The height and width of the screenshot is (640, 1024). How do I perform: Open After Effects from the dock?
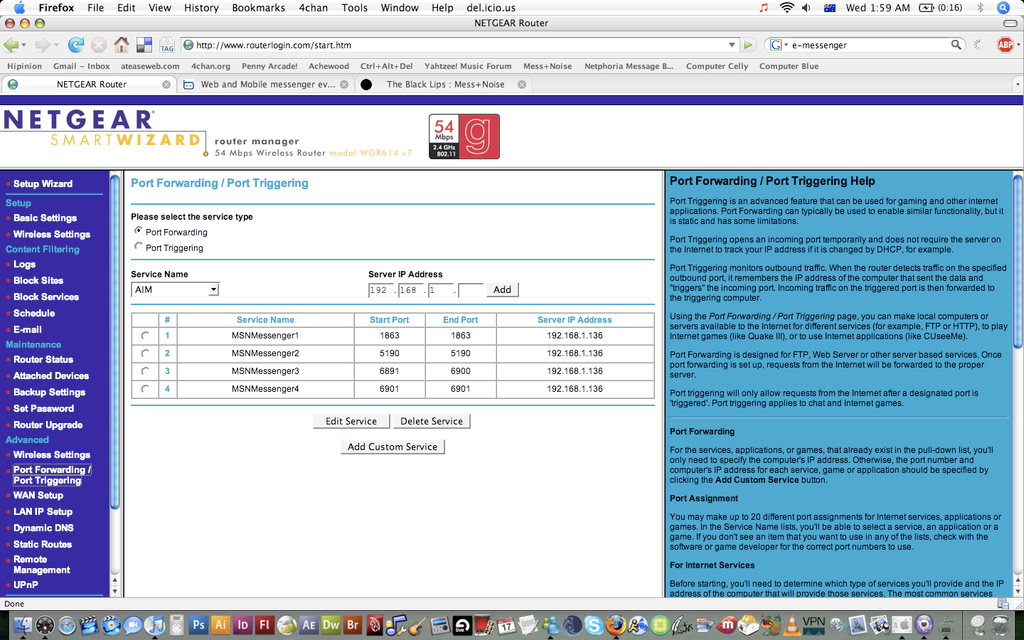point(309,625)
